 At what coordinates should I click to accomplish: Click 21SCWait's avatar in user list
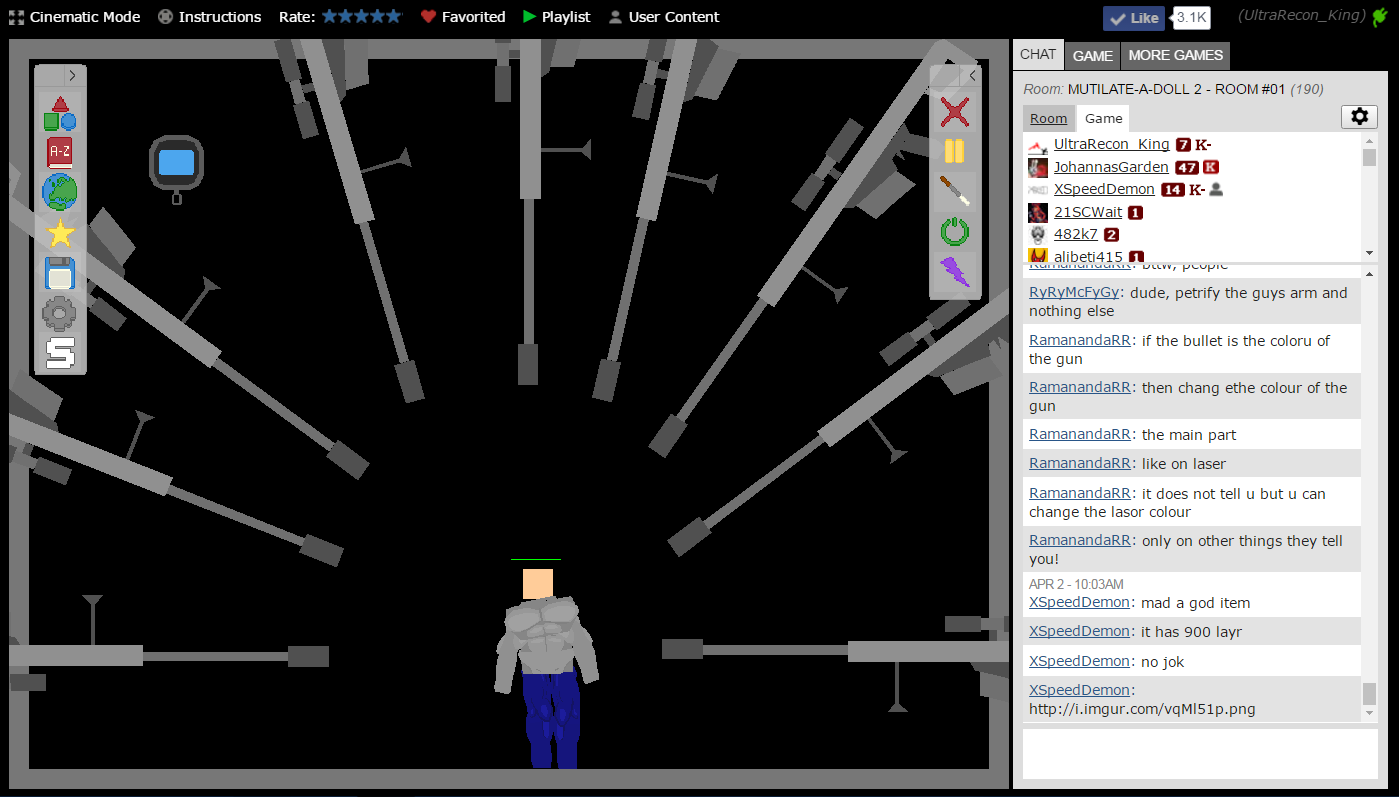pos(1038,212)
